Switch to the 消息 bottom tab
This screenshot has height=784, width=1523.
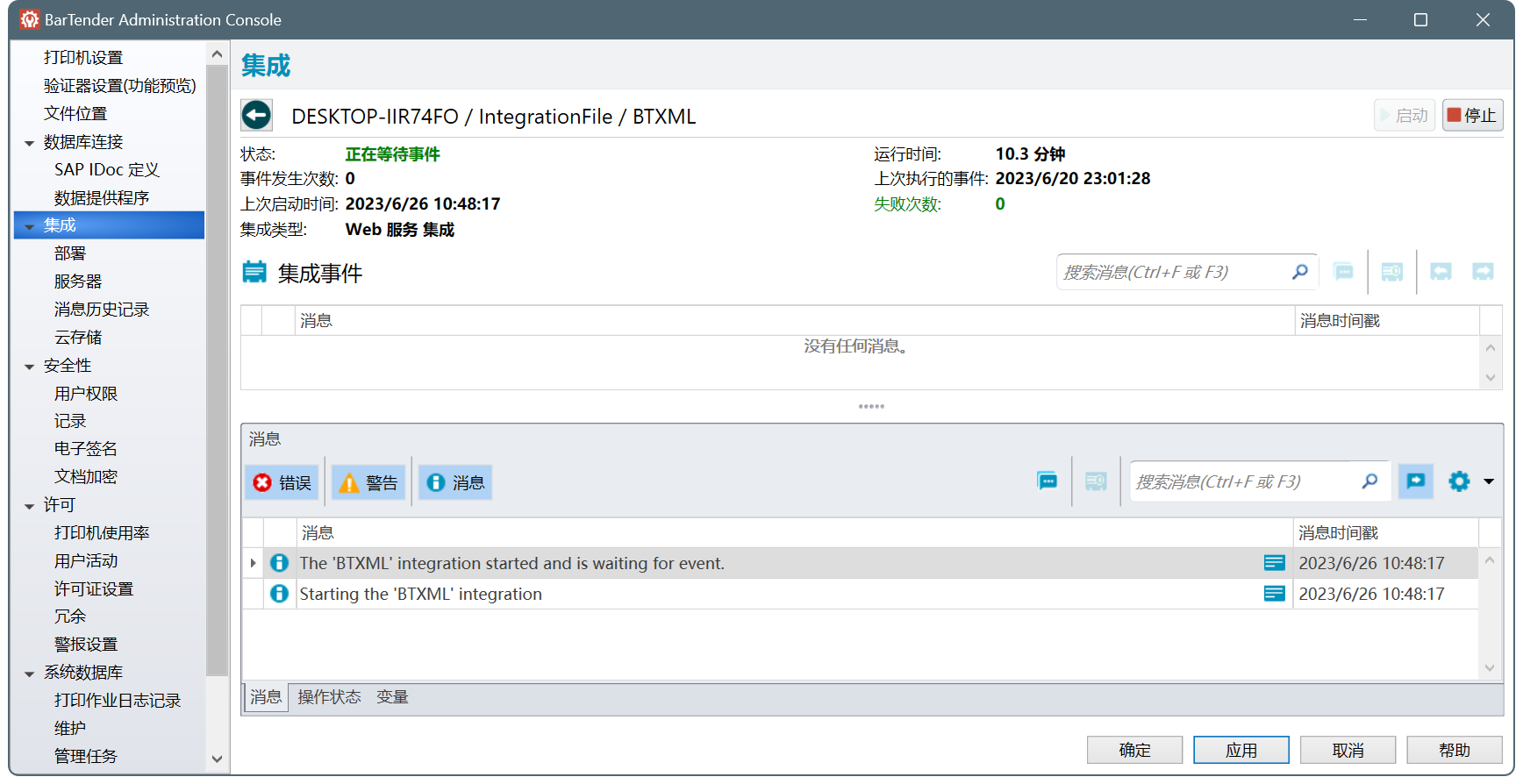click(266, 697)
